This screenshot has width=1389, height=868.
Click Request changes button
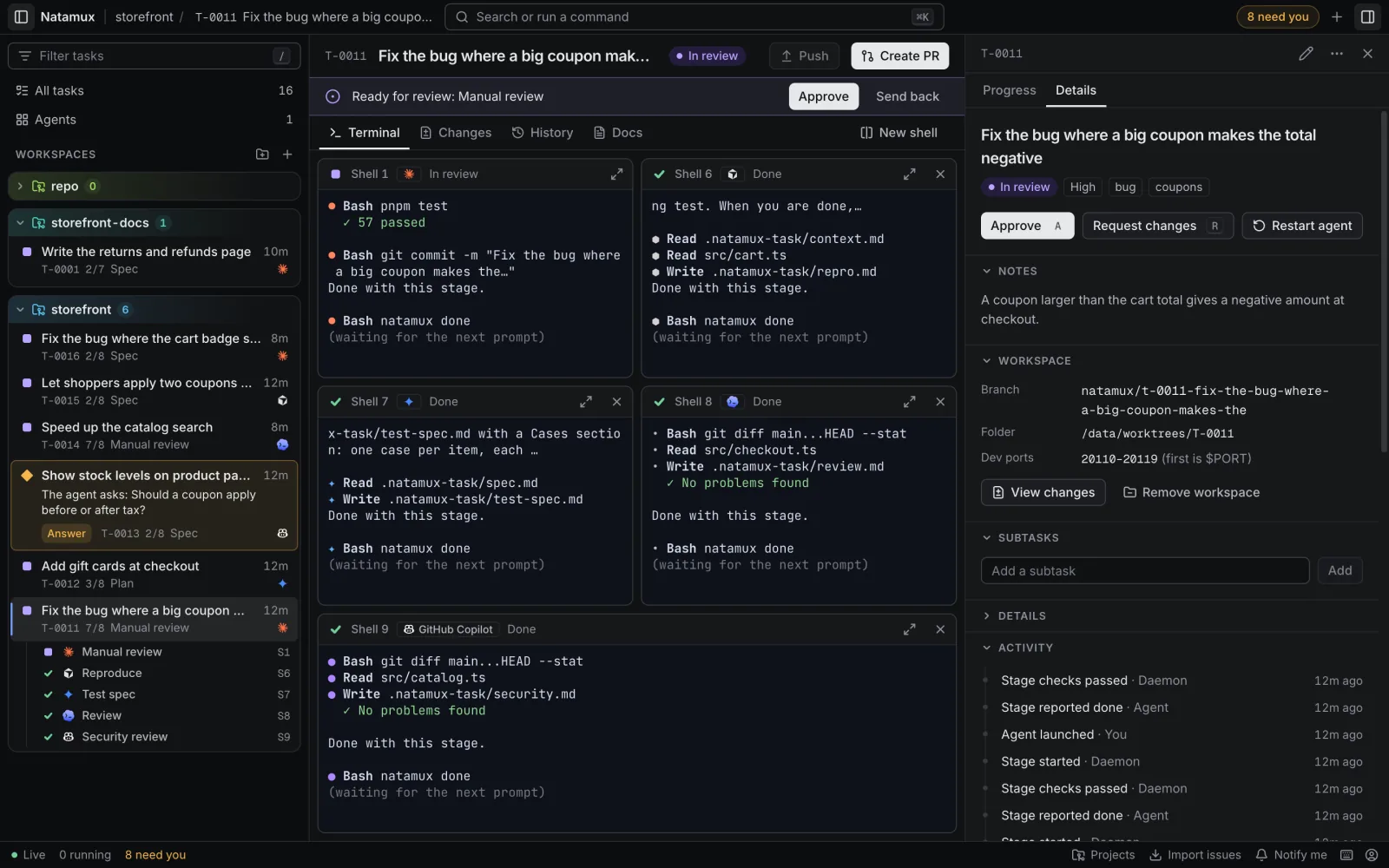pos(1157,226)
